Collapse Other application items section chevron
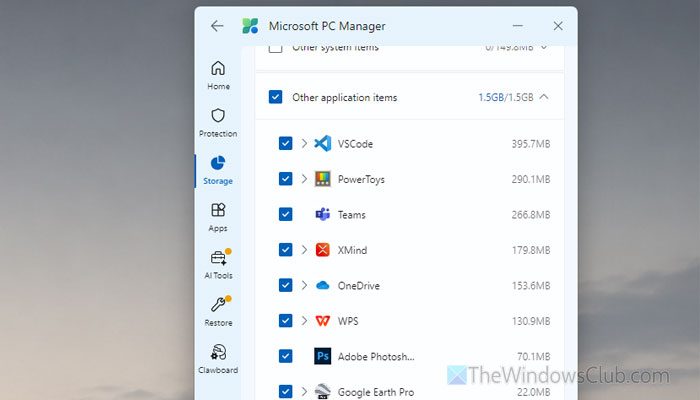Screen dimensions: 700x400 [x=544, y=97]
